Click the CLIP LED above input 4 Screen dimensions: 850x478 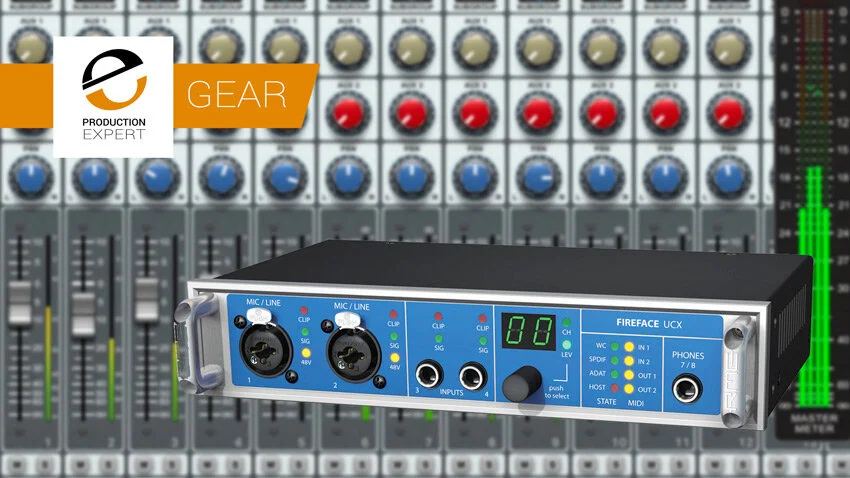pos(482,318)
